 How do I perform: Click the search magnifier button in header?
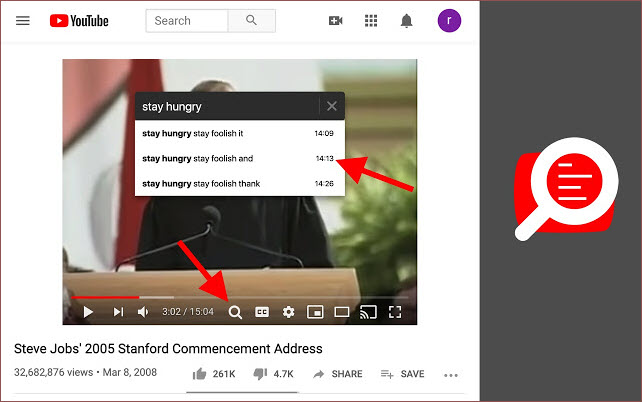click(252, 21)
